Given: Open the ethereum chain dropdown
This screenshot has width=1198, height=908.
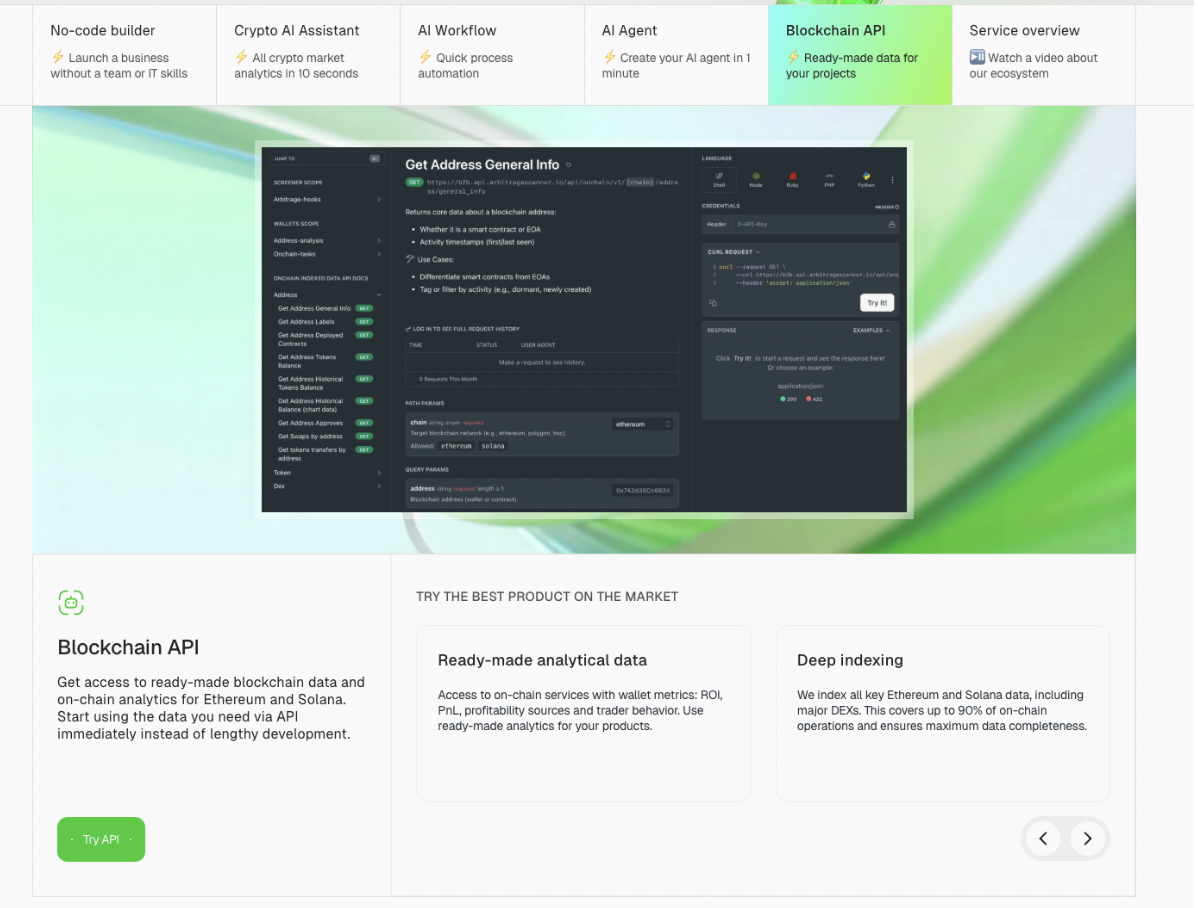Looking at the screenshot, I should click(644, 424).
